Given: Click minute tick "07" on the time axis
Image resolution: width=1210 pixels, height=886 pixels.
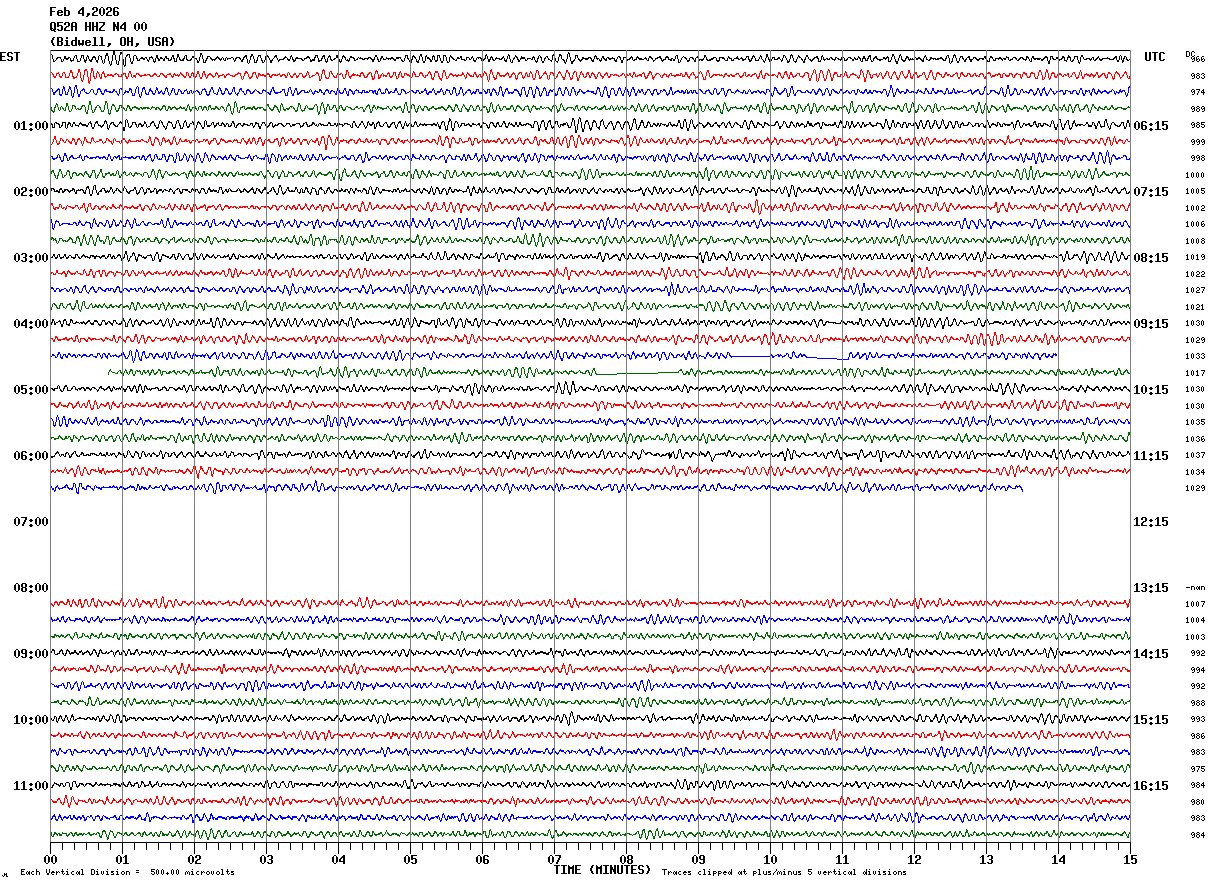Looking at the screenshot, I should [554, 859].
